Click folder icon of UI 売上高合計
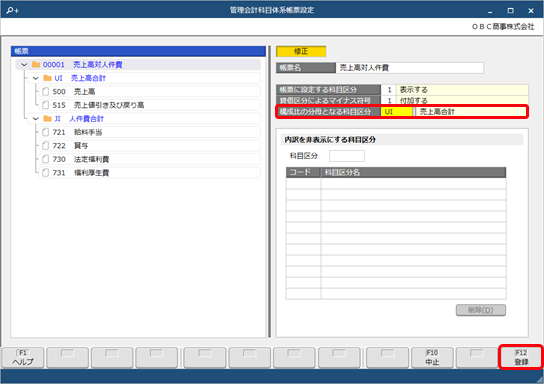The height and width of the screenshot is (384, 544). click(x=48, y=78)
